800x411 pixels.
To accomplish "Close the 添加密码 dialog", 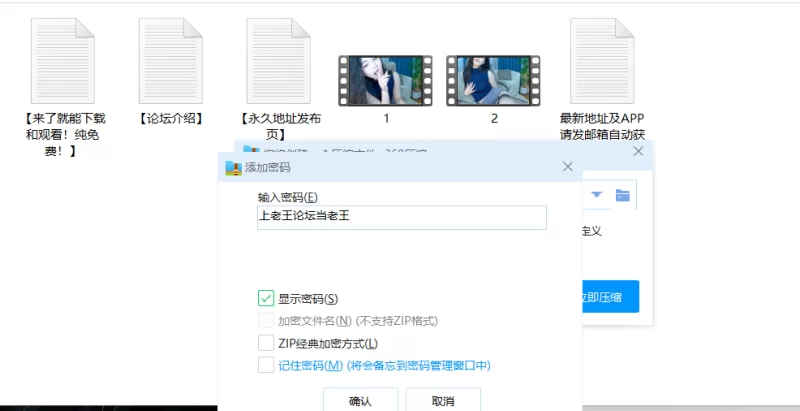I will pyautogui.click(x=567, y=167).
